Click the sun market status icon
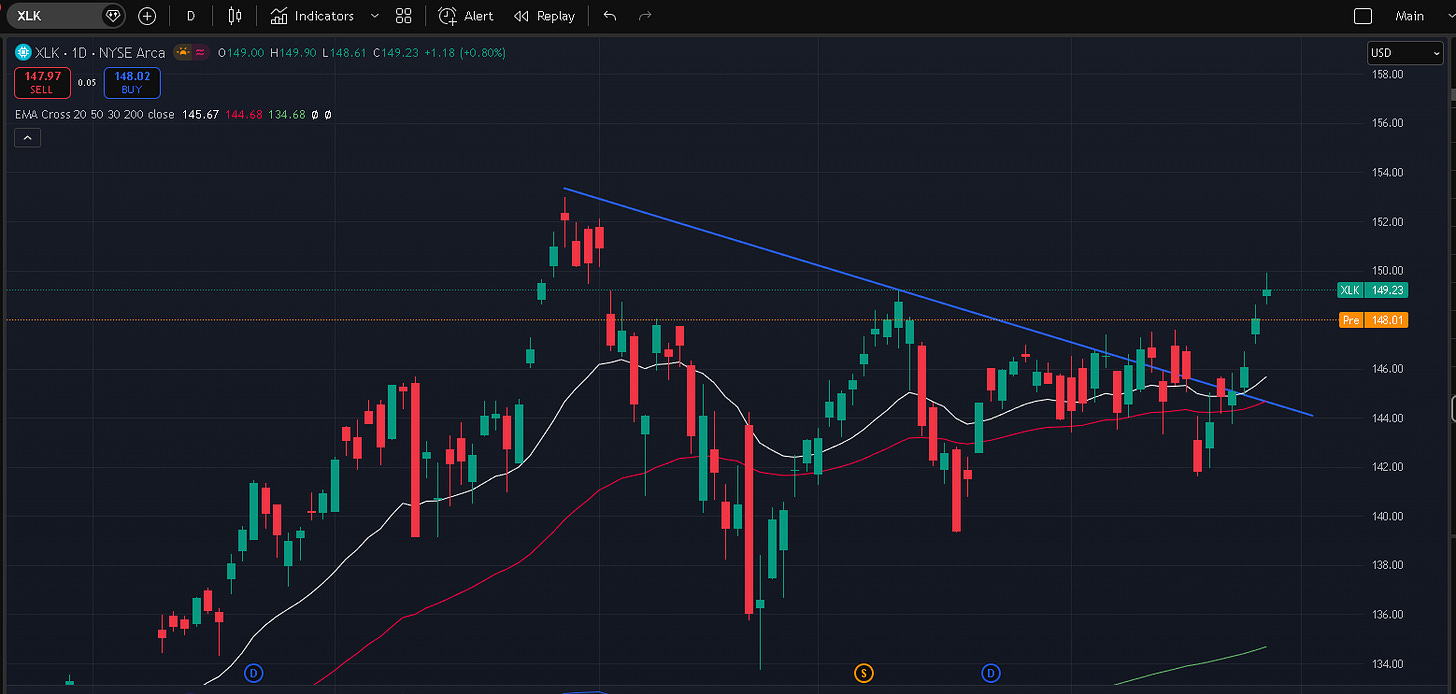The height and width of the screenshot is (694, 1456). (183, 53)
